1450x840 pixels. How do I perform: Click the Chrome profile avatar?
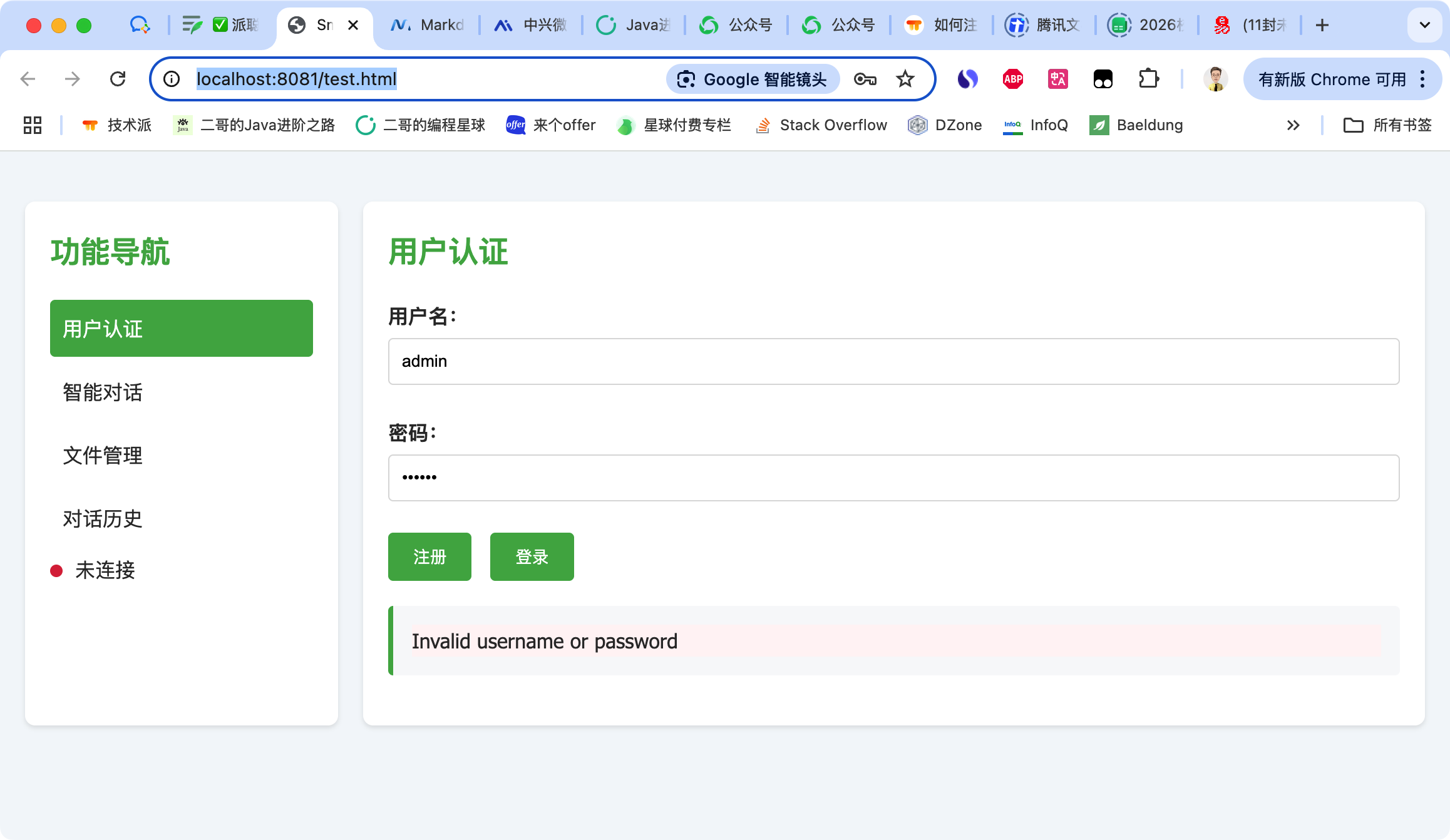(x=1216, y=79)
